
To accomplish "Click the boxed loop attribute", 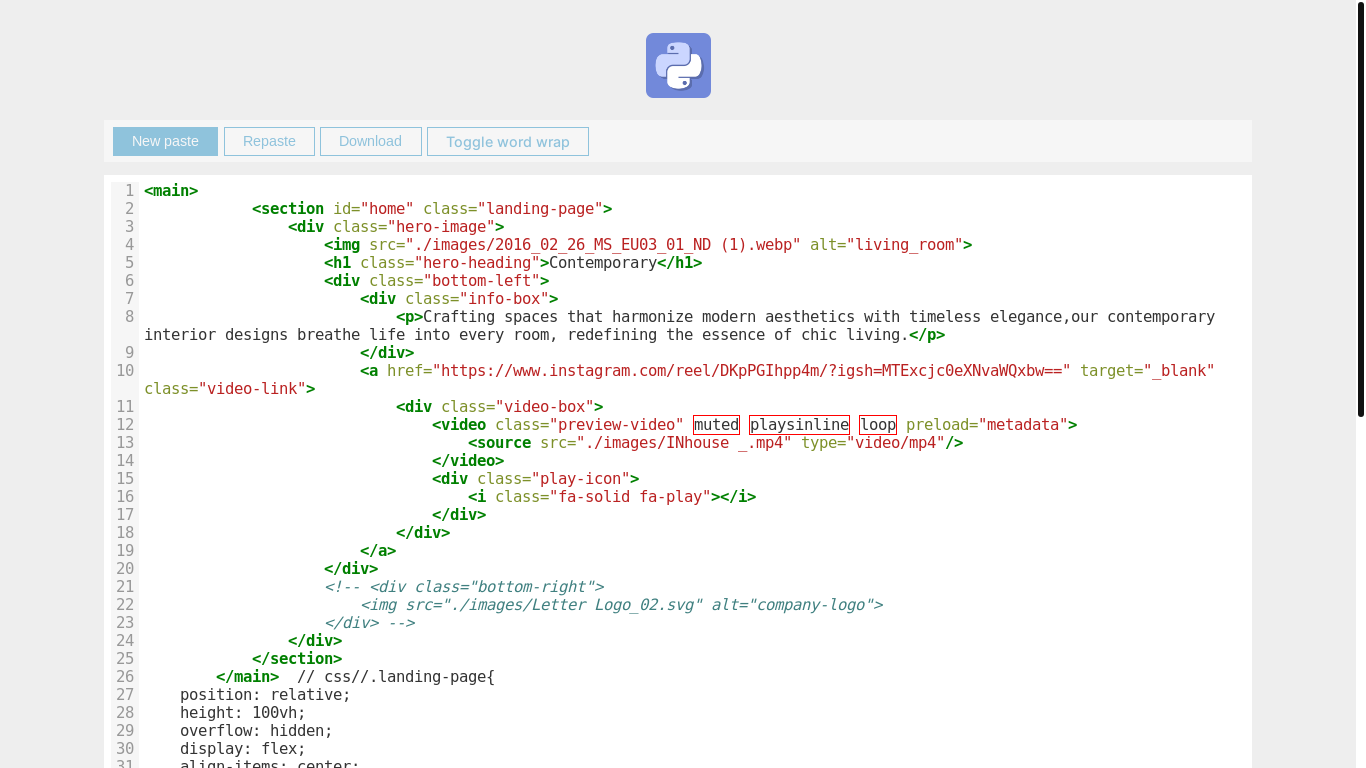I will pyautogui.click(x=878, y=425).
